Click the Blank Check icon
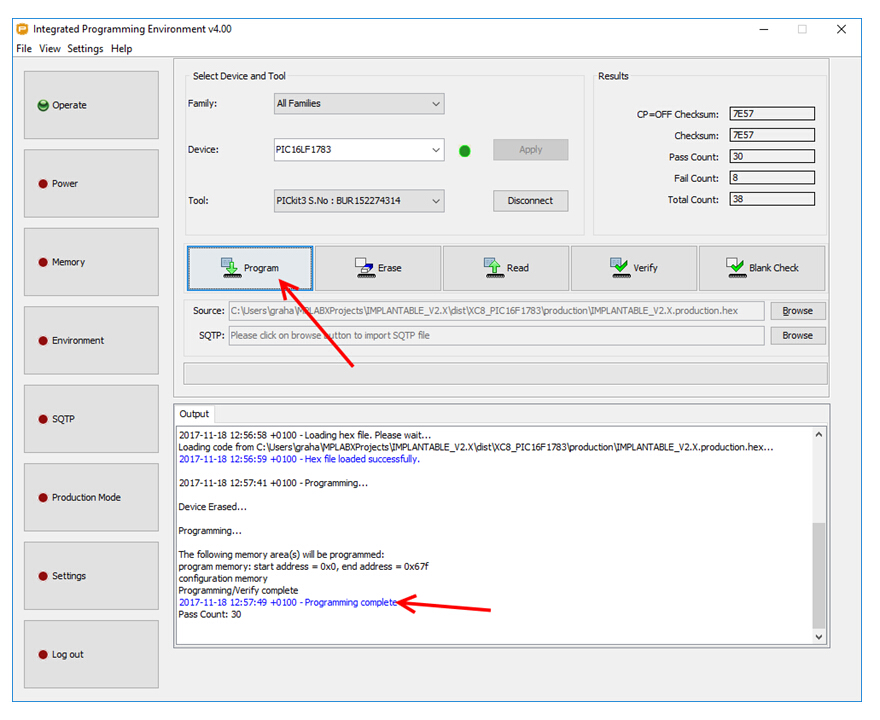This screenshot has height=720, width=880. click(736, 267)
